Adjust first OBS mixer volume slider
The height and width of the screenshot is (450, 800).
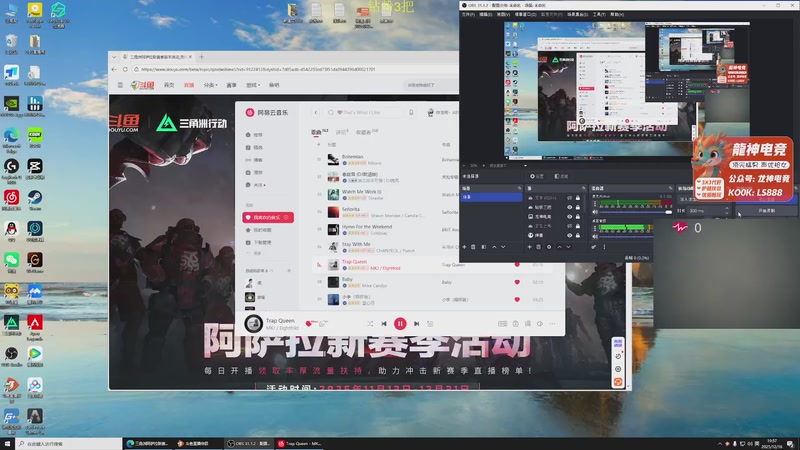pyautogui.click(x=636, y=212)
